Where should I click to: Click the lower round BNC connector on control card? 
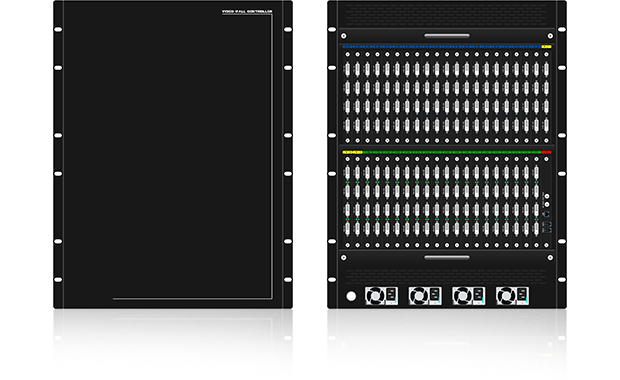tap(547, 204)
